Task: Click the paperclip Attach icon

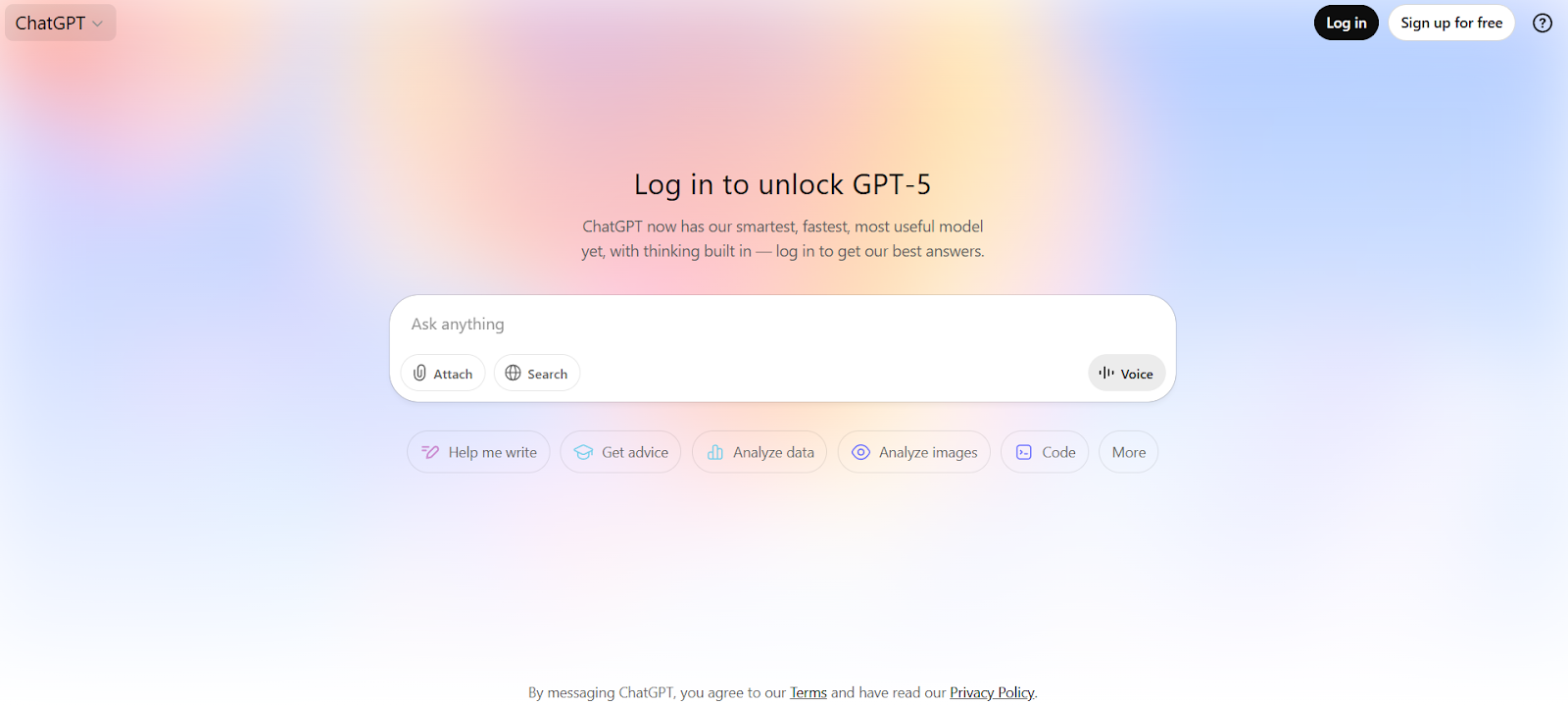Action: point(419,373)
